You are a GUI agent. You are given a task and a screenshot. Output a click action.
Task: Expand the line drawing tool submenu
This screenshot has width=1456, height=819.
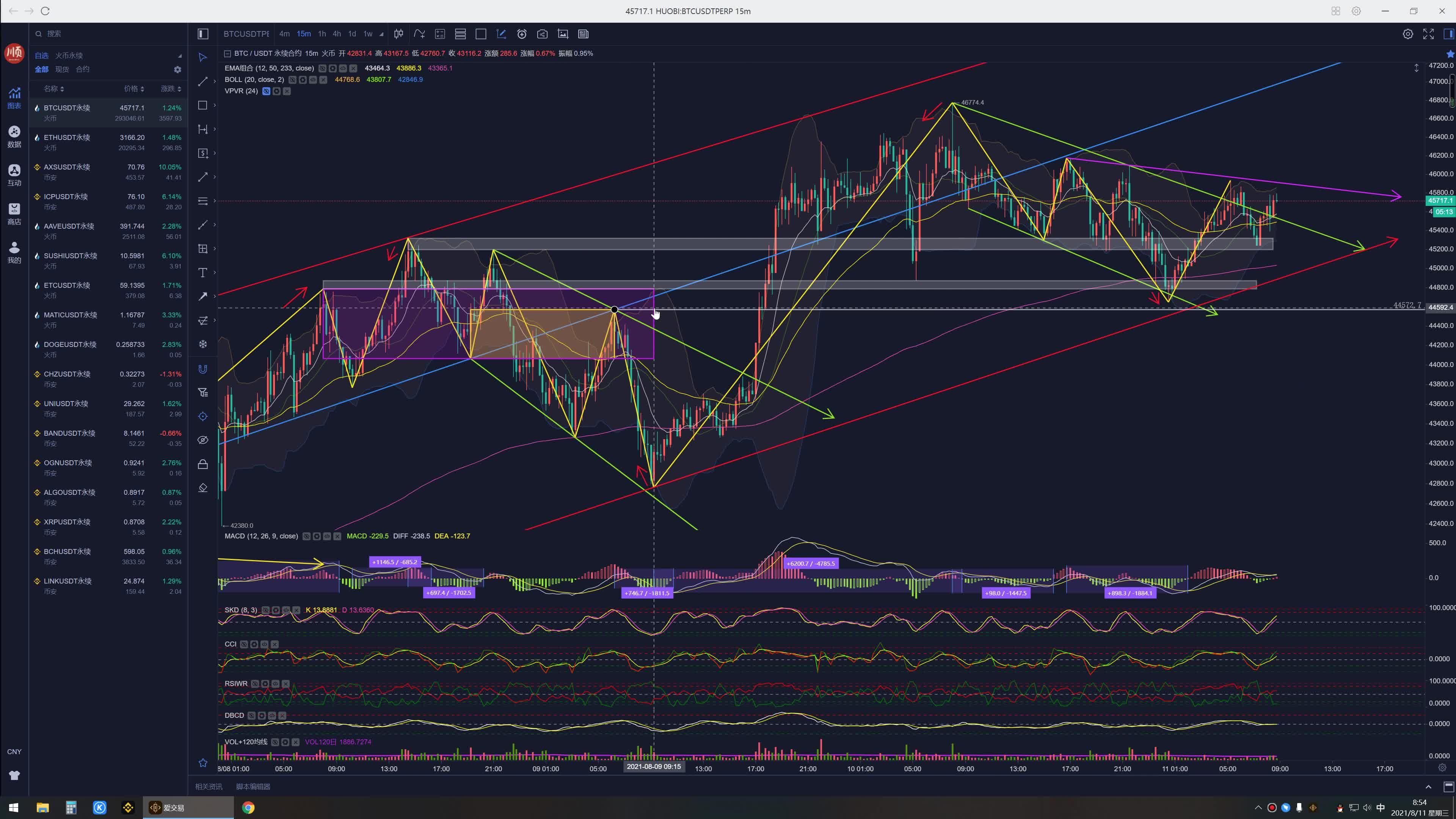point(214,82)
